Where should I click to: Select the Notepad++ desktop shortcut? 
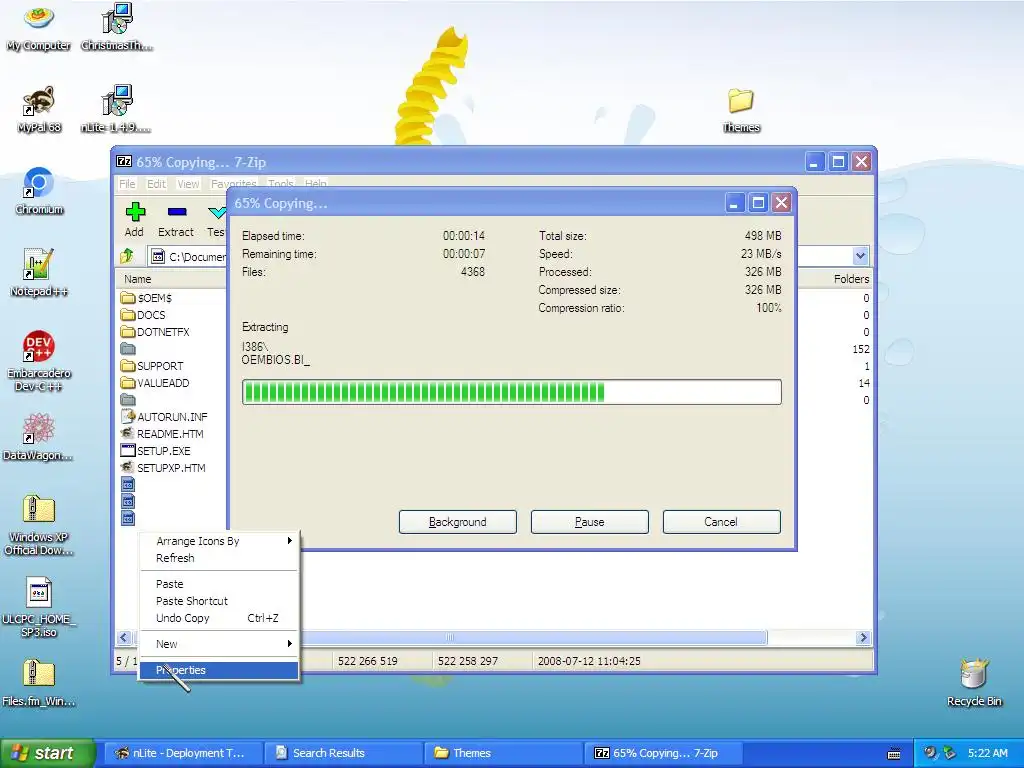coord(39,274)
